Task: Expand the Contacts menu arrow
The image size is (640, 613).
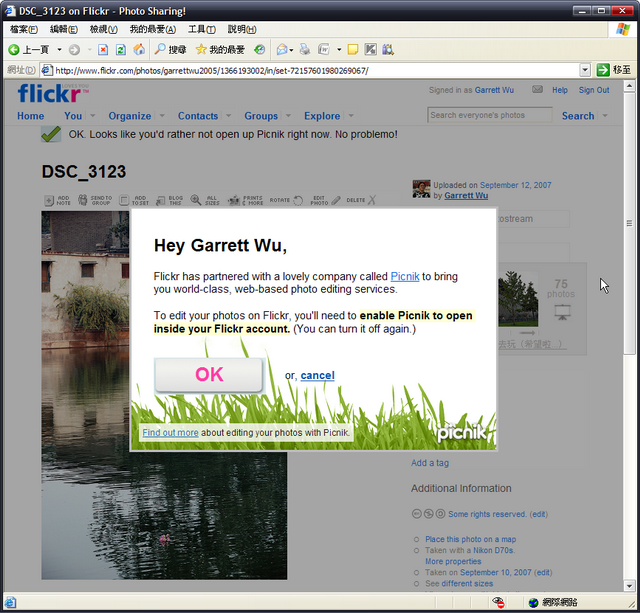Action: [x=228, y=116]
